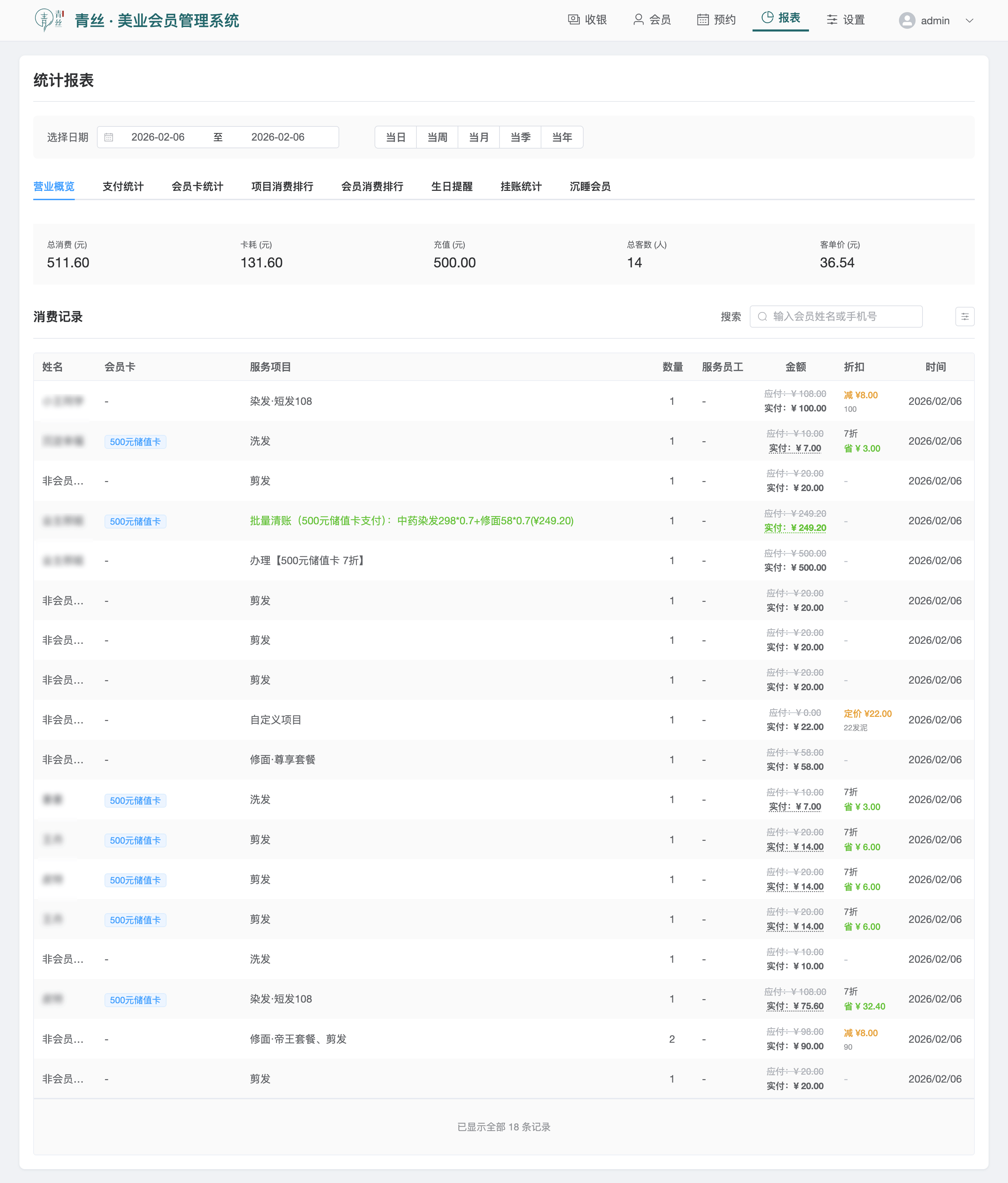
Task: Open the table filter settings icon
Action: coord(965,316)
